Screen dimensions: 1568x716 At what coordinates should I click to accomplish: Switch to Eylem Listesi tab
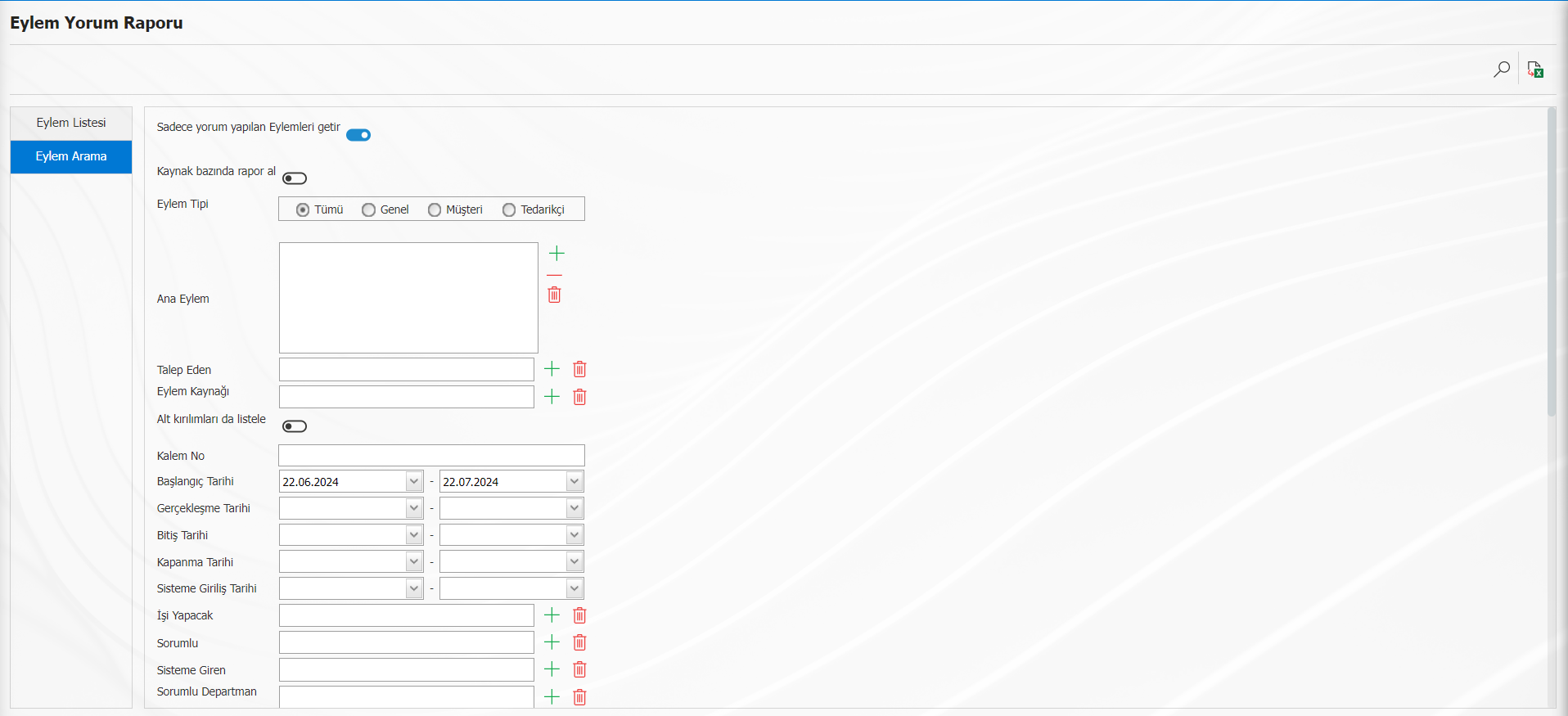click(x=71, y=123)
